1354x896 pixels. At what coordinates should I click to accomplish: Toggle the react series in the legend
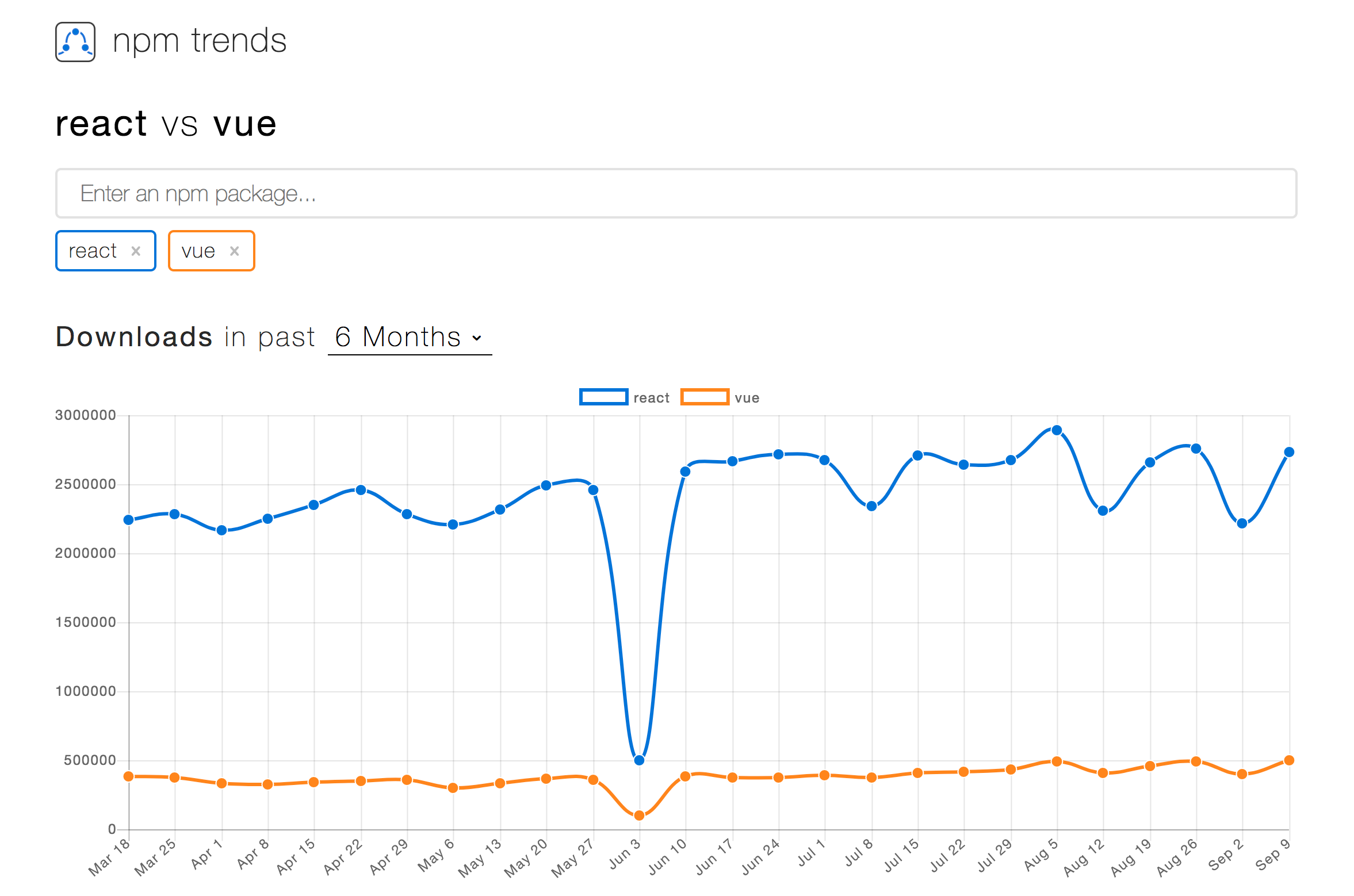click(x=651, y=397)
